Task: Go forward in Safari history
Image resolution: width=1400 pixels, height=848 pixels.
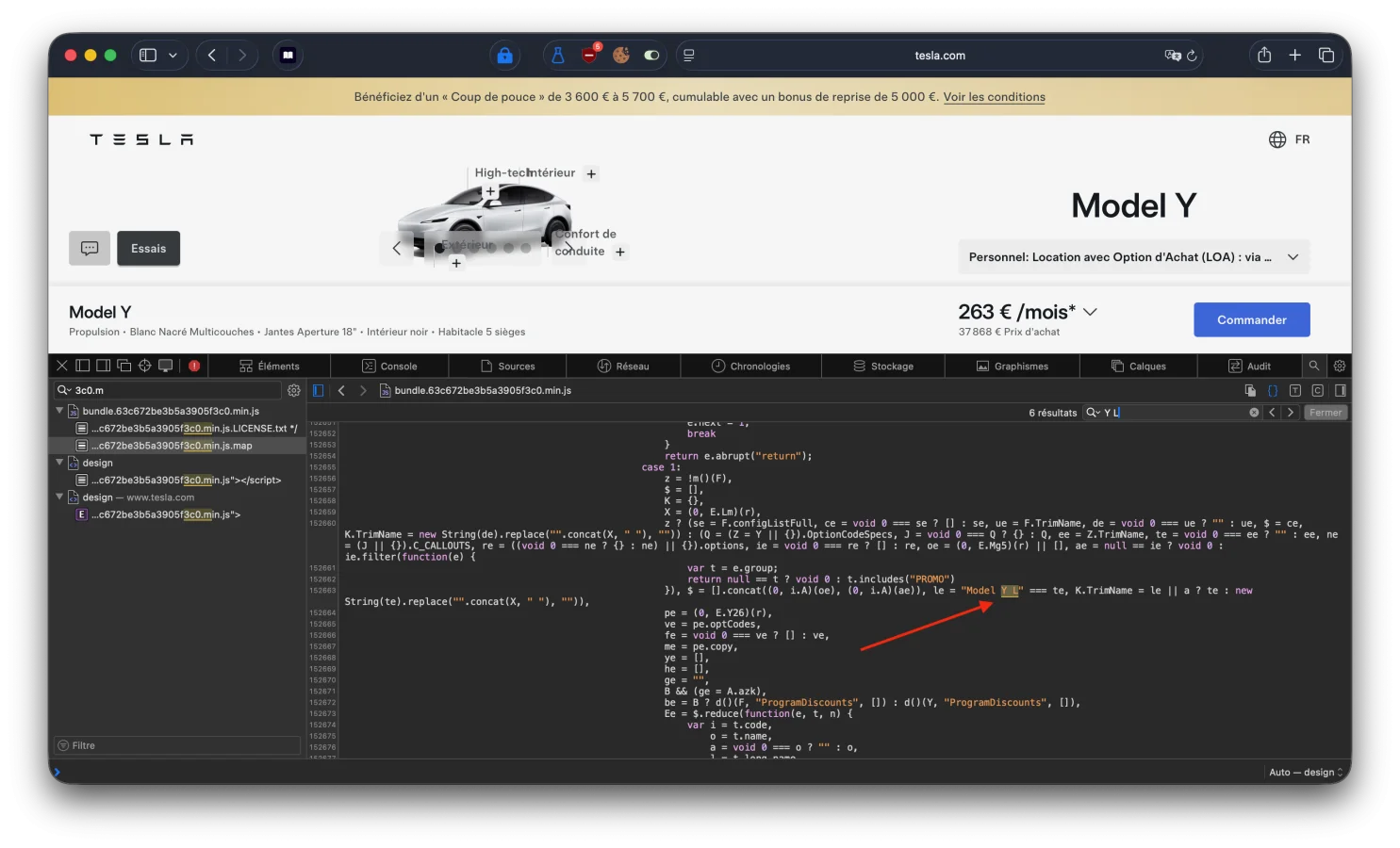Action: 242,56
